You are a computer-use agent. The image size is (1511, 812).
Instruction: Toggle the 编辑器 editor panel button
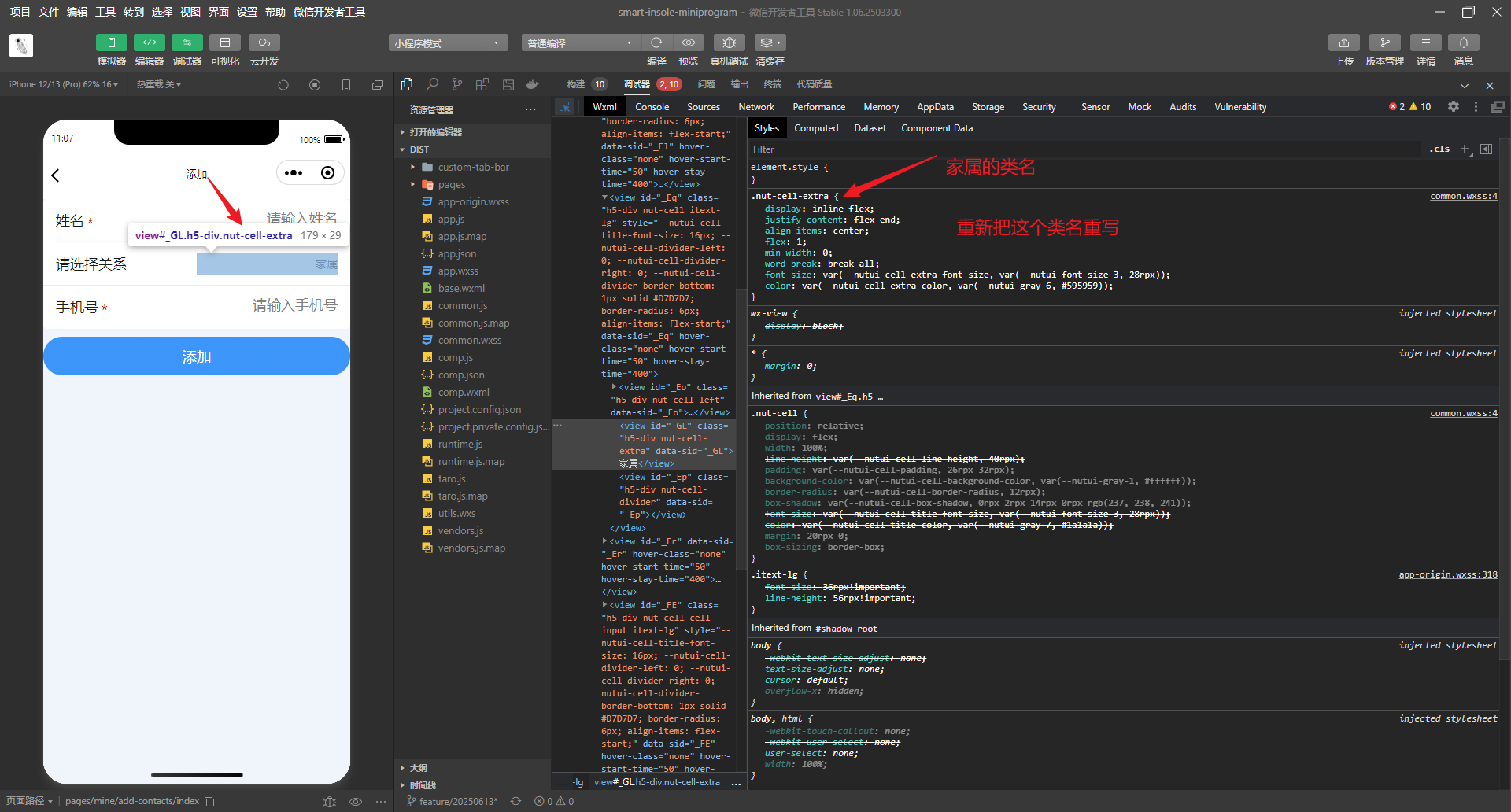click(149, 42)
